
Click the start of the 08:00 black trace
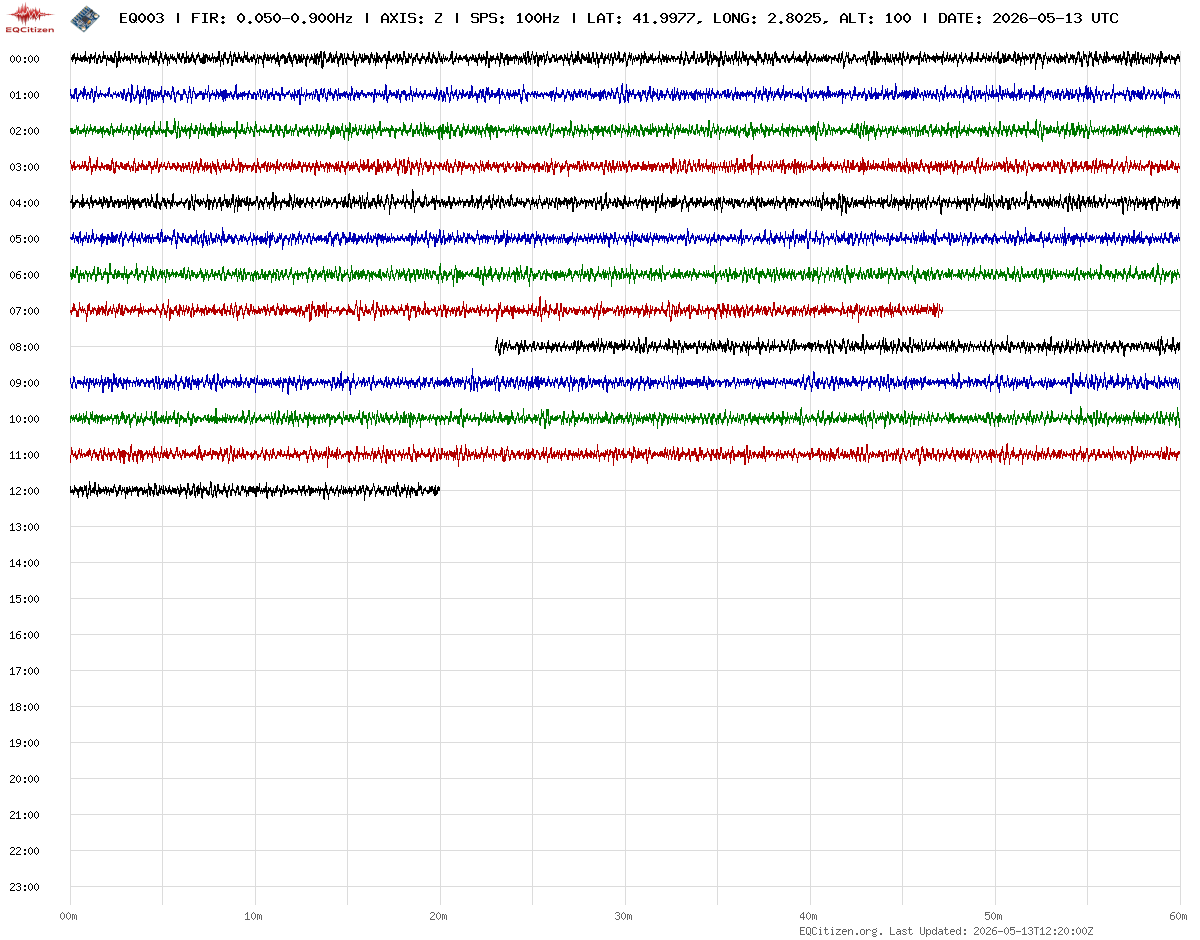coord(497,347)
